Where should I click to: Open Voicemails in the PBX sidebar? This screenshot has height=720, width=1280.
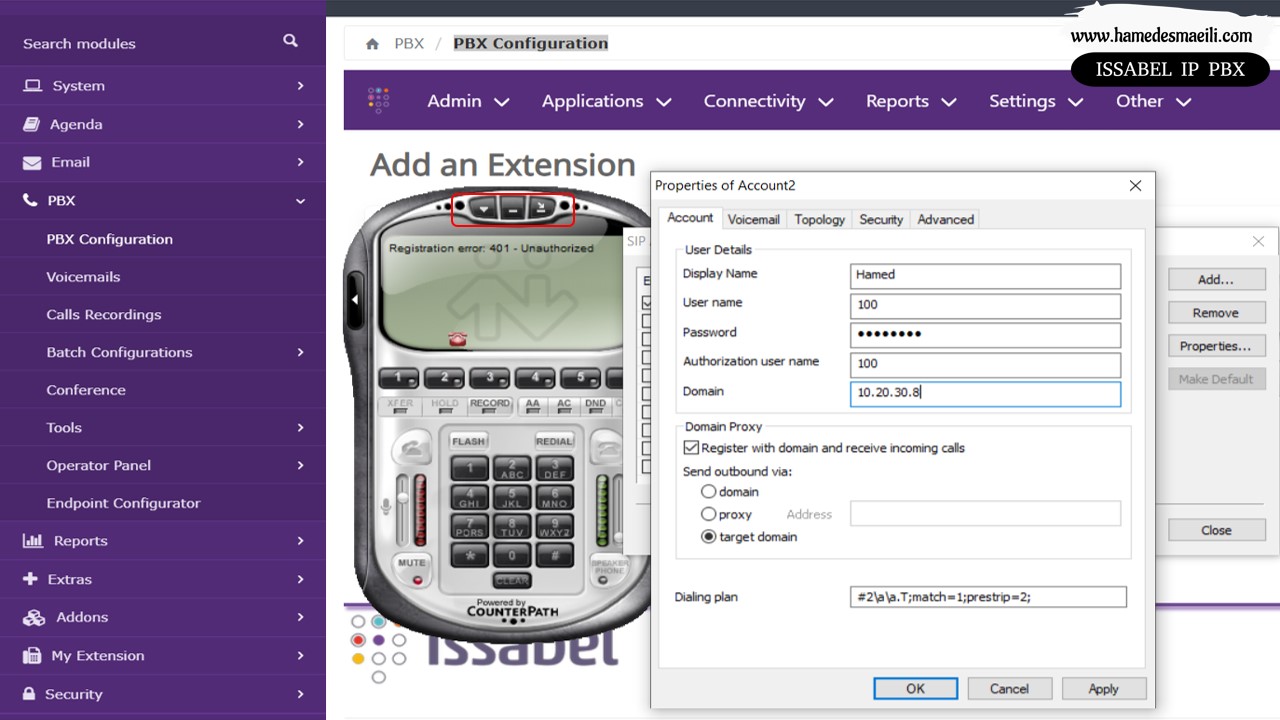click(x=83, y=277)
